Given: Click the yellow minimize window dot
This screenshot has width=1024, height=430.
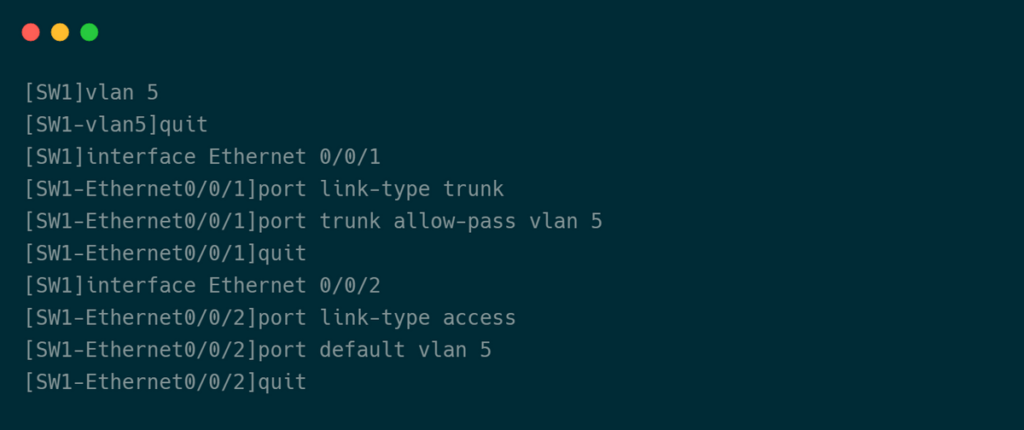Looking at the screenshot, I should [60, 32].
